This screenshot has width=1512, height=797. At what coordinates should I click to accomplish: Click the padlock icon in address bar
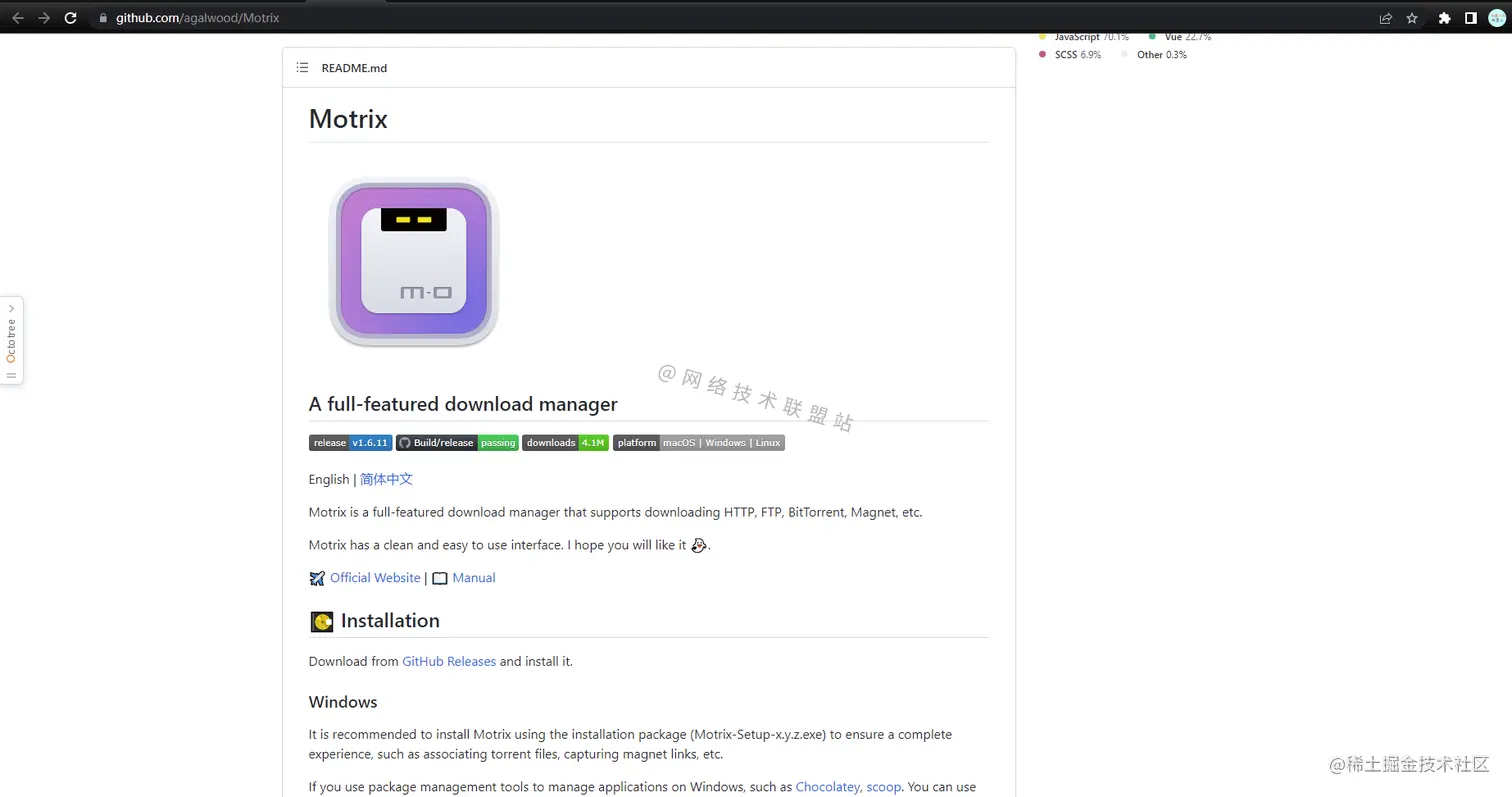[x=102, y=18]
